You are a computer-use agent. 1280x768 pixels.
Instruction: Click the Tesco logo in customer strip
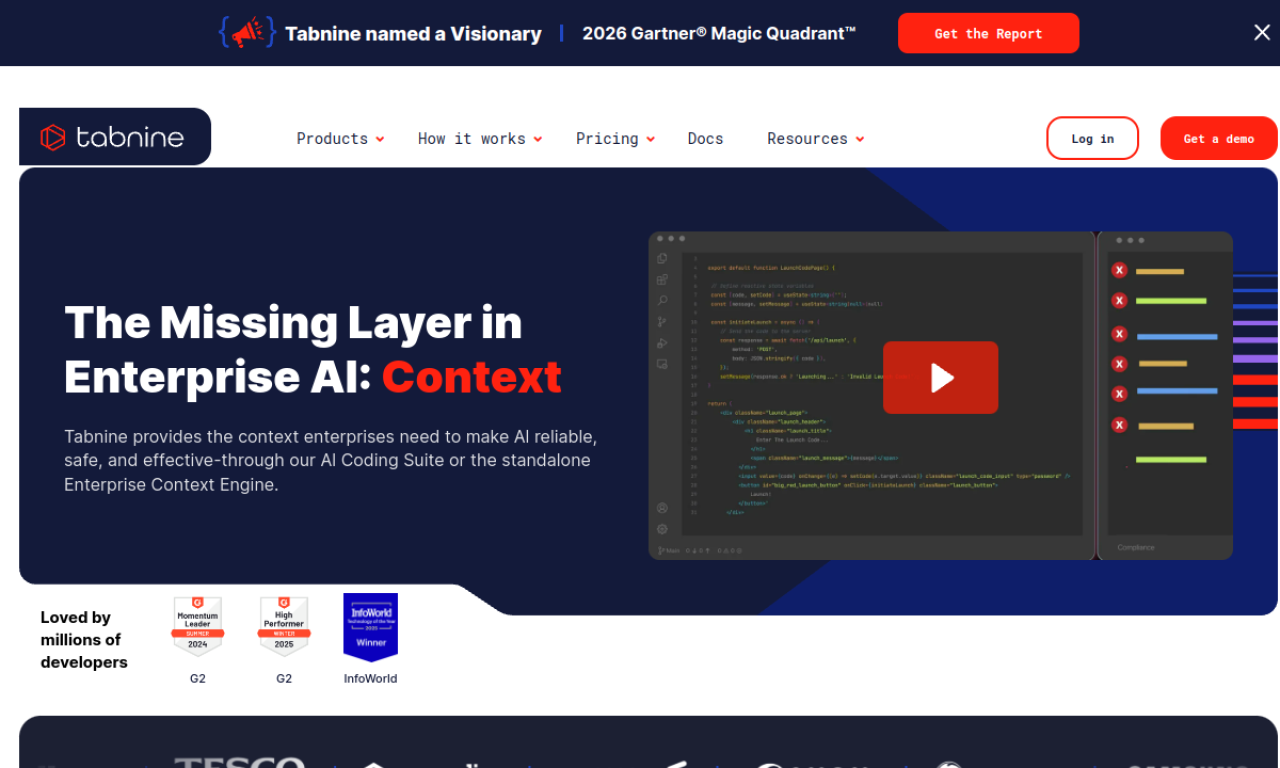[239, 763]
